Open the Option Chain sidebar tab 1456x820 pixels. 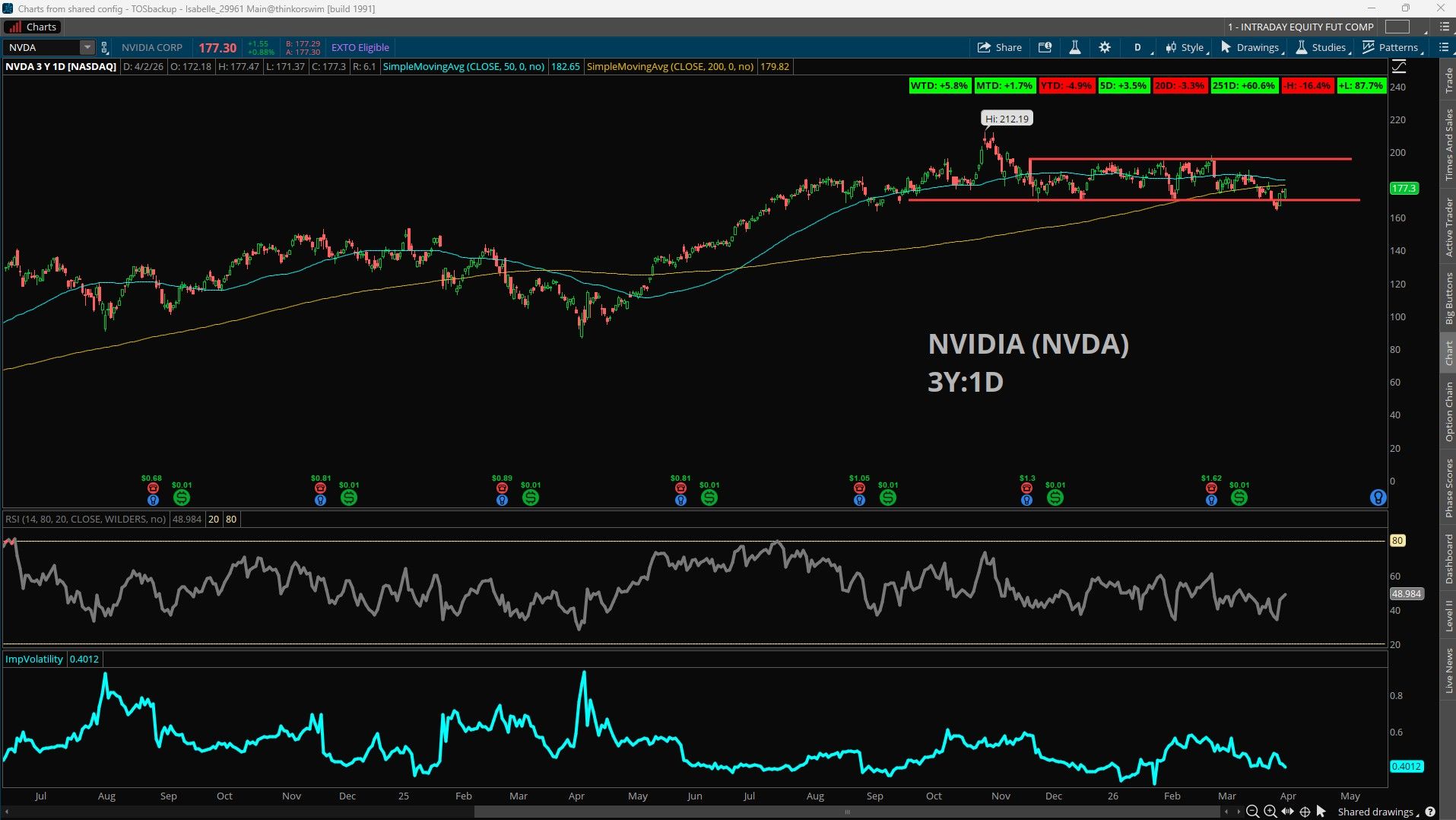coord(1448,412)
